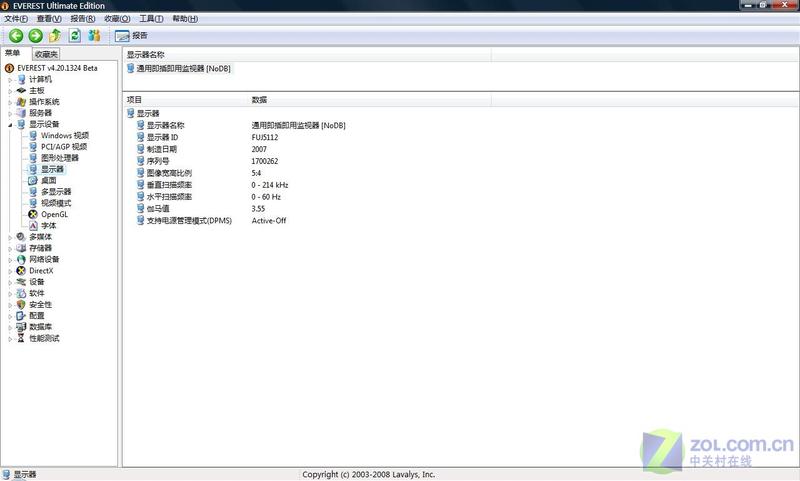
Task: Open the 帮助(H) menu
Action: [185, 19]
